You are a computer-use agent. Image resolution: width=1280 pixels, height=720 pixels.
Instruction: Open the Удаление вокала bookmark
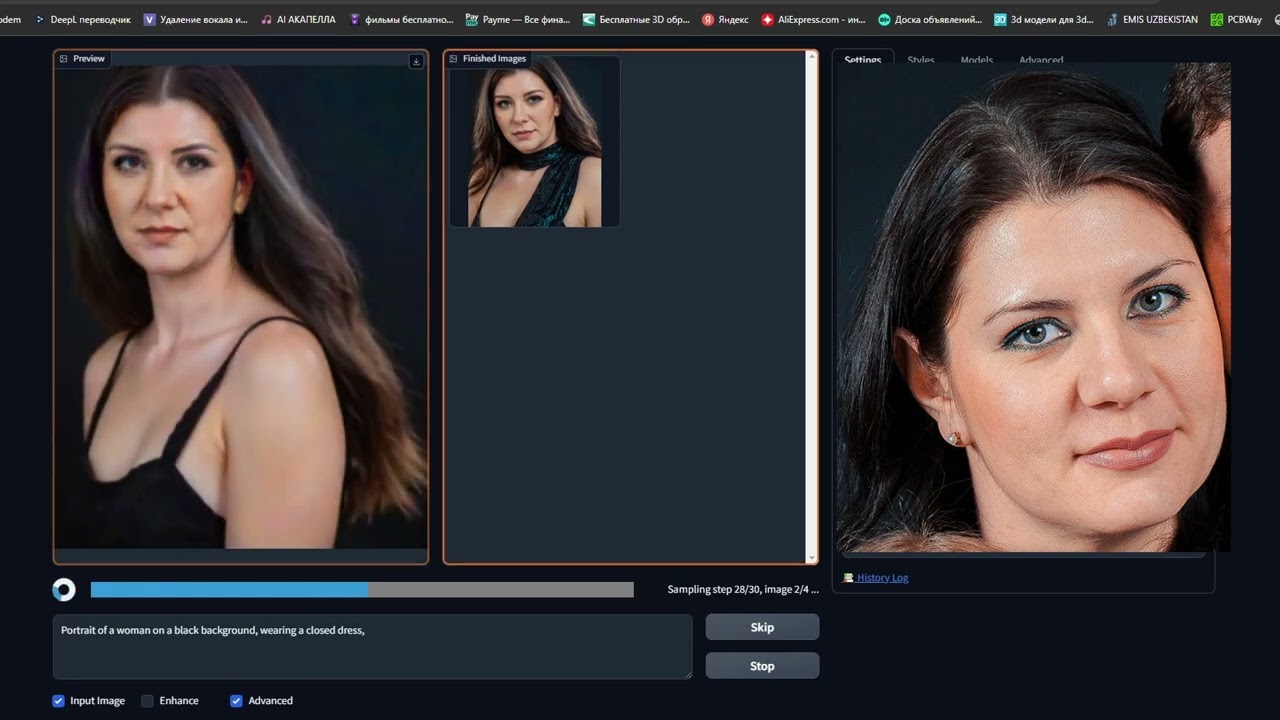point(195,19)
